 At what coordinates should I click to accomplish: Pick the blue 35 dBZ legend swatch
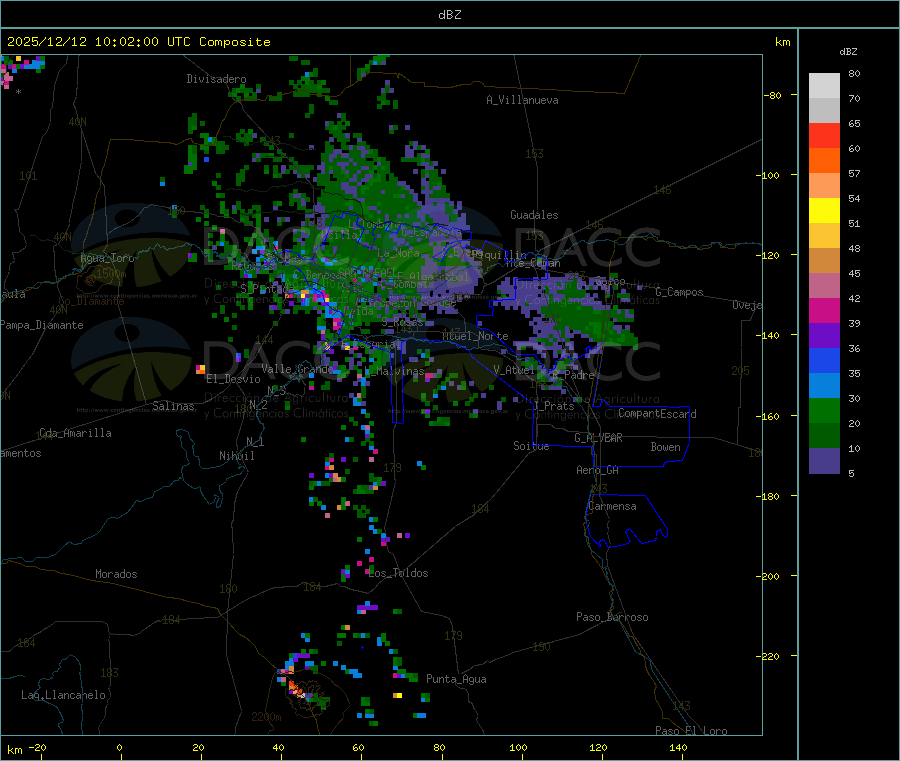(x=824, y=360)
